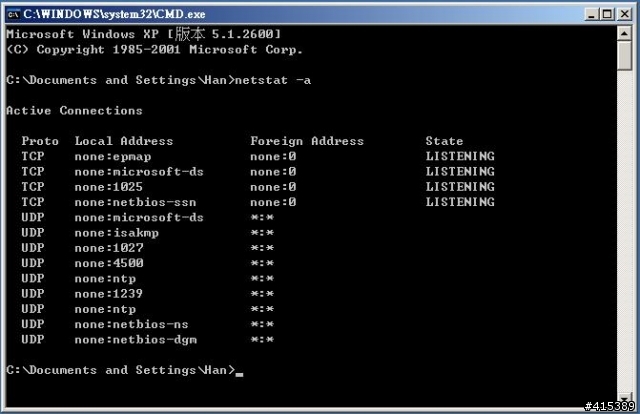Click the 'netstat -a' command text
640x414 pixels.
(x=273, y=80)
